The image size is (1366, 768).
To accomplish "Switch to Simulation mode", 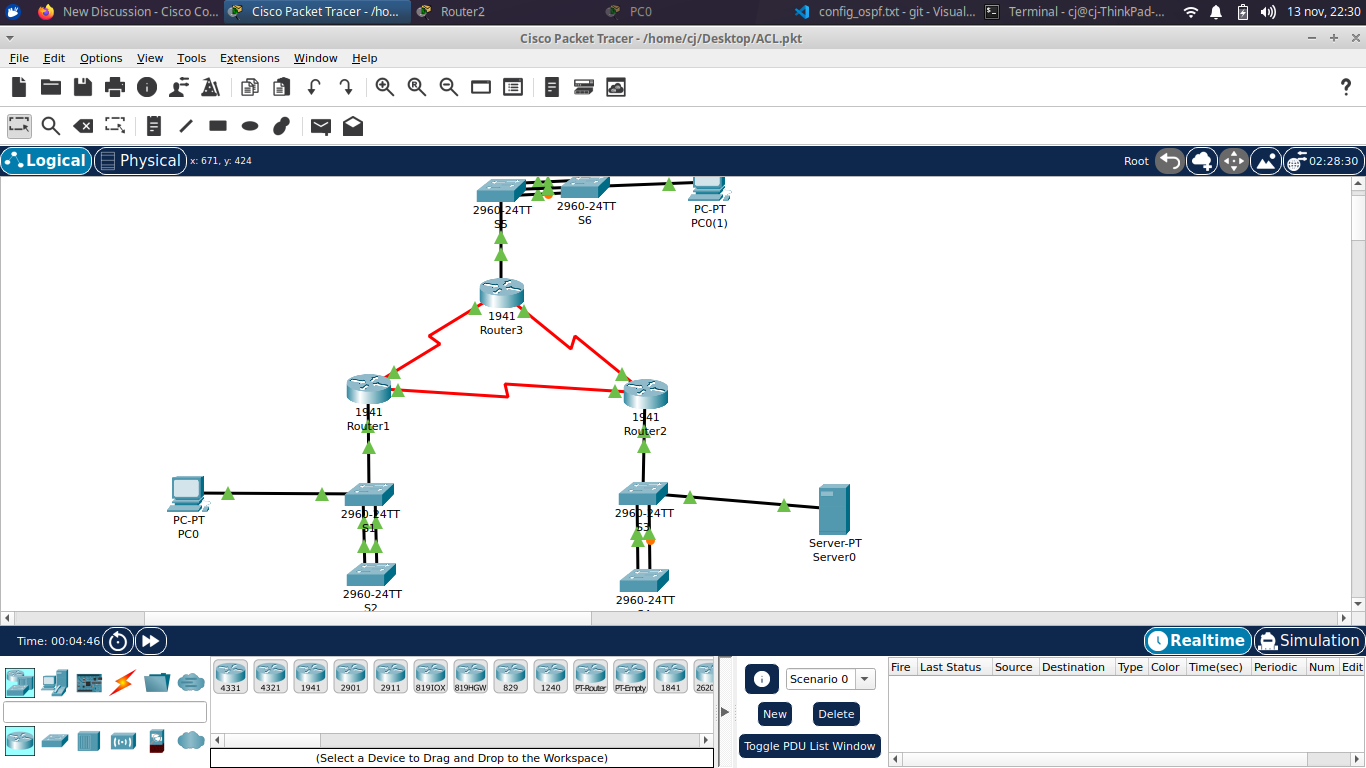I will pos(1308,641).
